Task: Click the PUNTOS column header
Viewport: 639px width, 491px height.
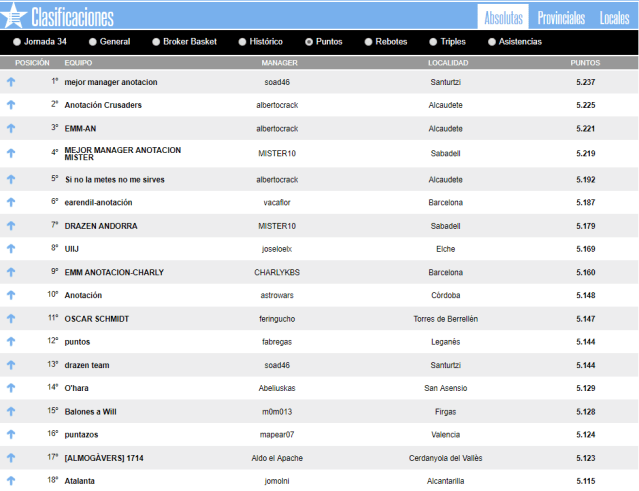Action: pyautogui.click(x=585, y=62)
